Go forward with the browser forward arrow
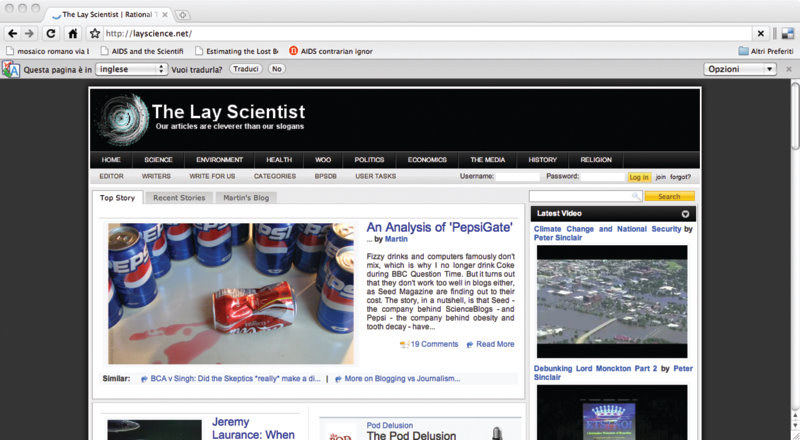 [30, 34]
